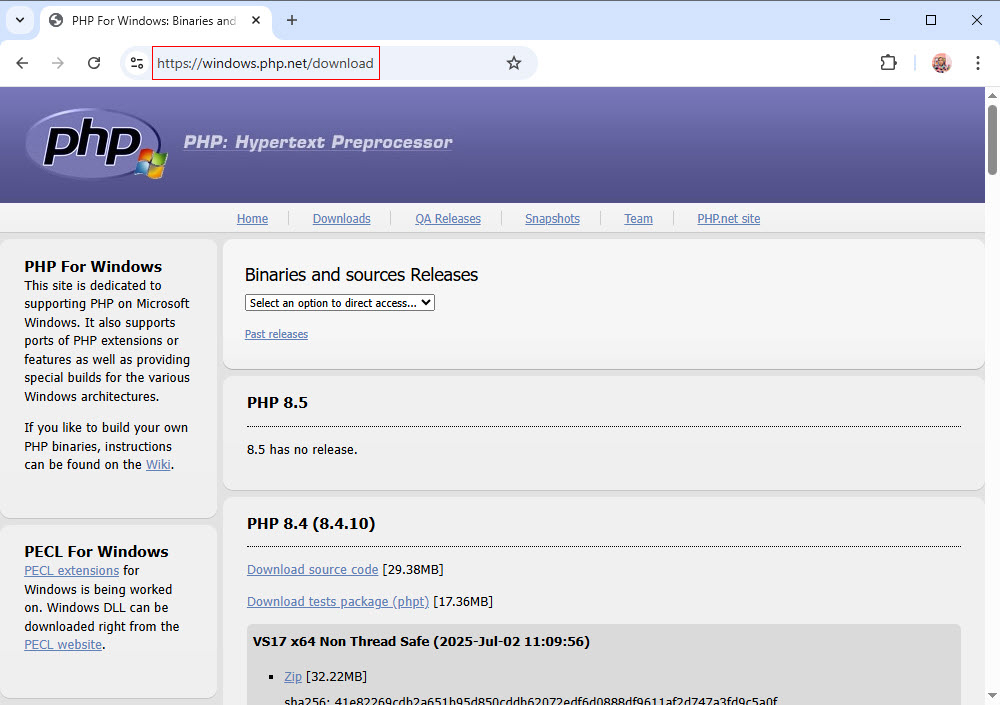This screenshot has width=1000, height=705.
Task: Click inside the address bar URL field
Action: pyautogui.click(x=265, y=62)
